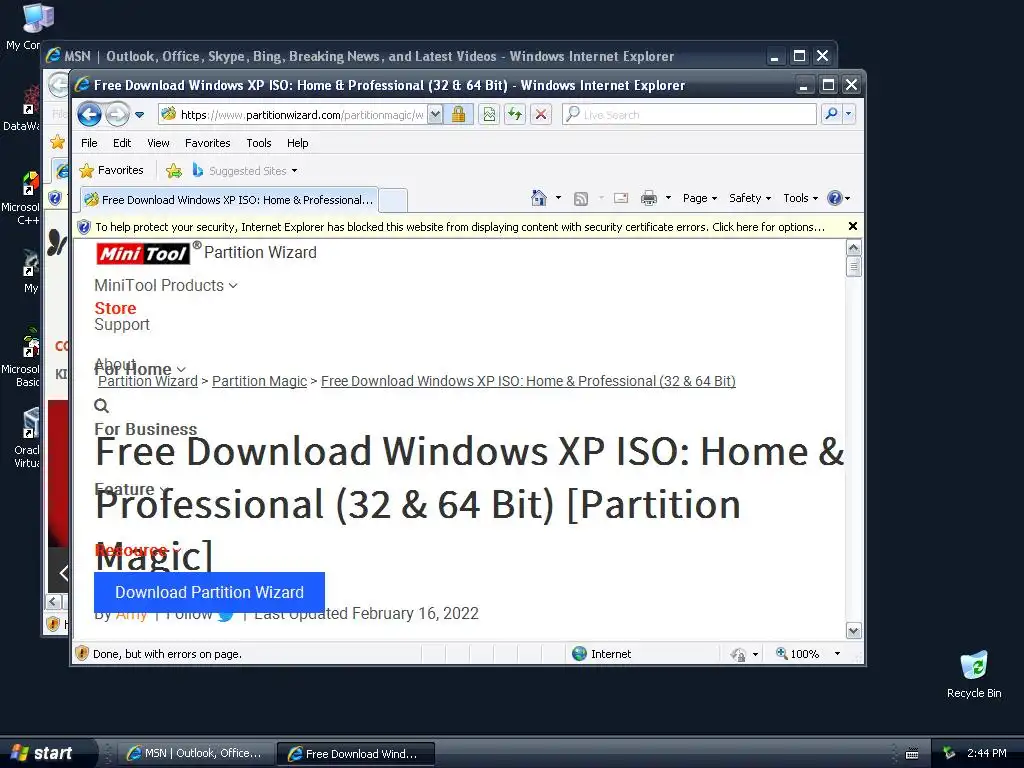Open the Tools menu in menu bar

[259, 143]
